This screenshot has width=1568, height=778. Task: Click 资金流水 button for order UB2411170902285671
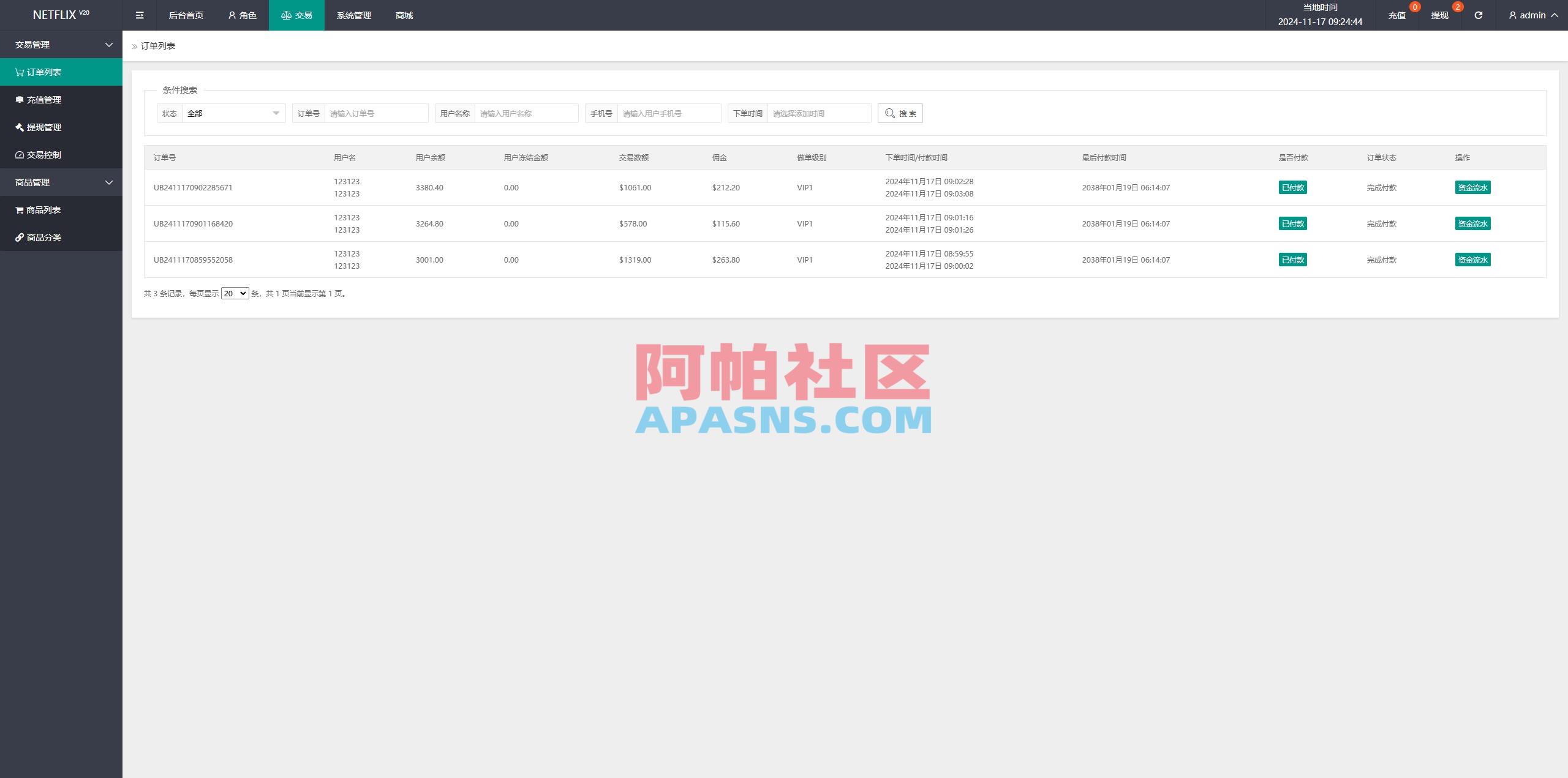click(x=1472, y=187)
